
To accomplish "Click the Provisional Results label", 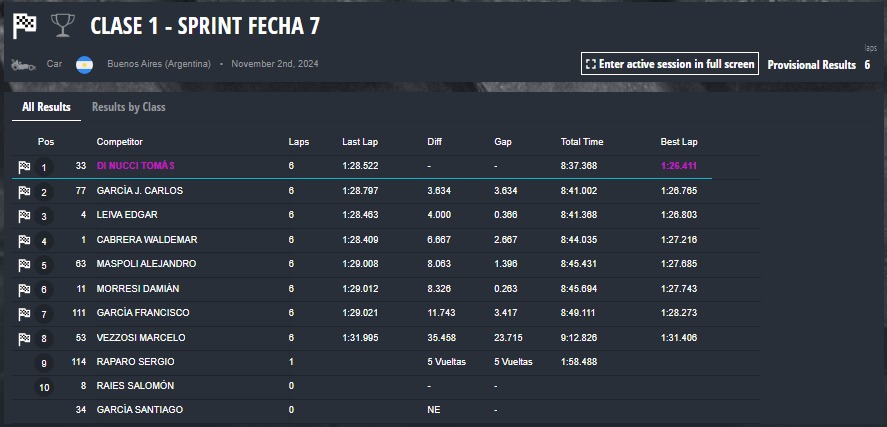I will (x=811, y=65).
